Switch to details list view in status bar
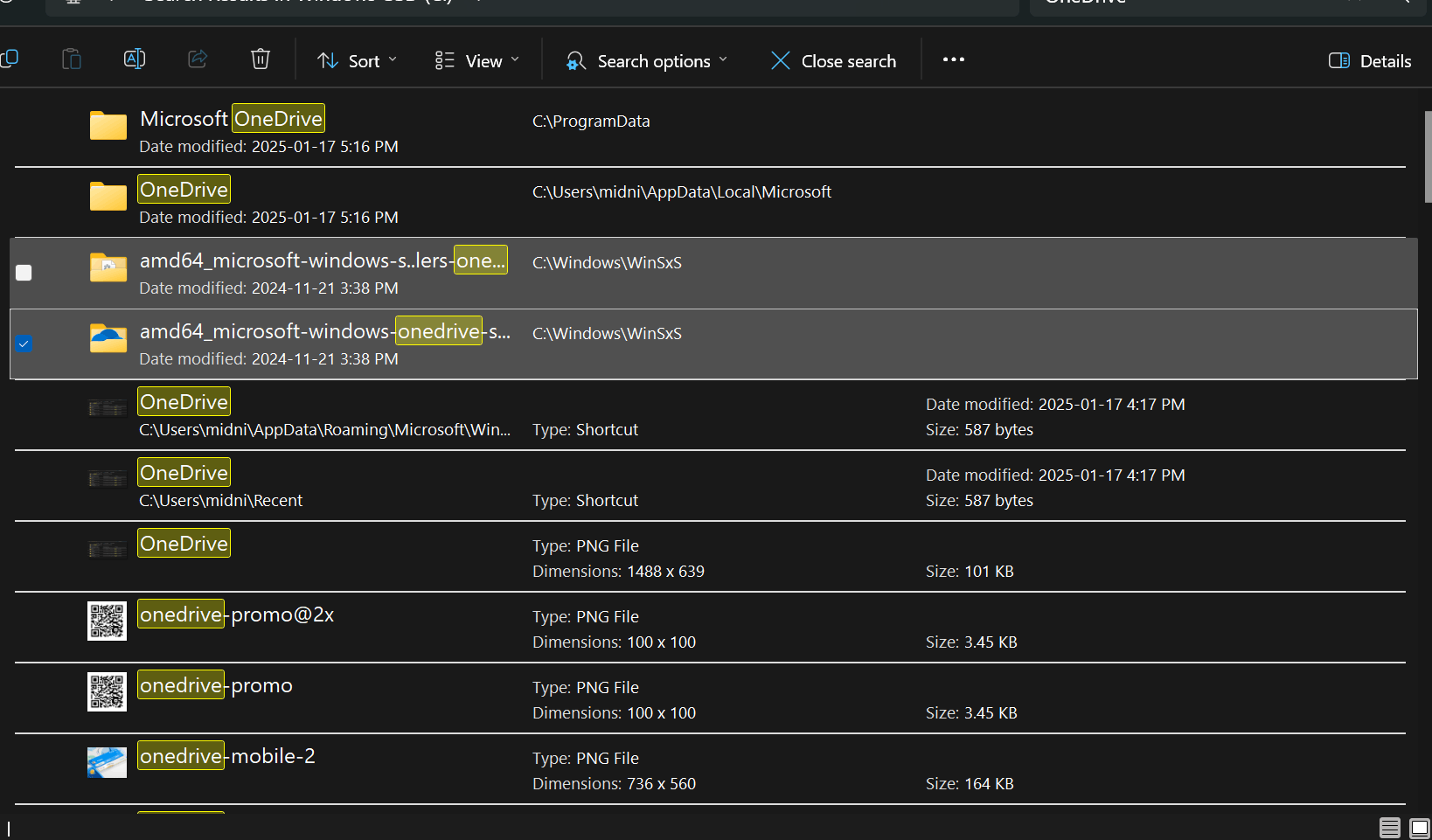Viewport: 1432px width, 840px height. click(1389, 827)
